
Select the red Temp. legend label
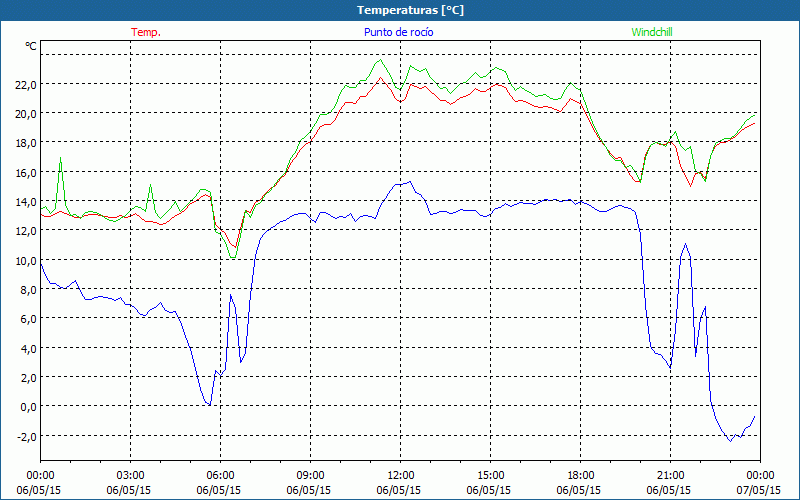146,32
